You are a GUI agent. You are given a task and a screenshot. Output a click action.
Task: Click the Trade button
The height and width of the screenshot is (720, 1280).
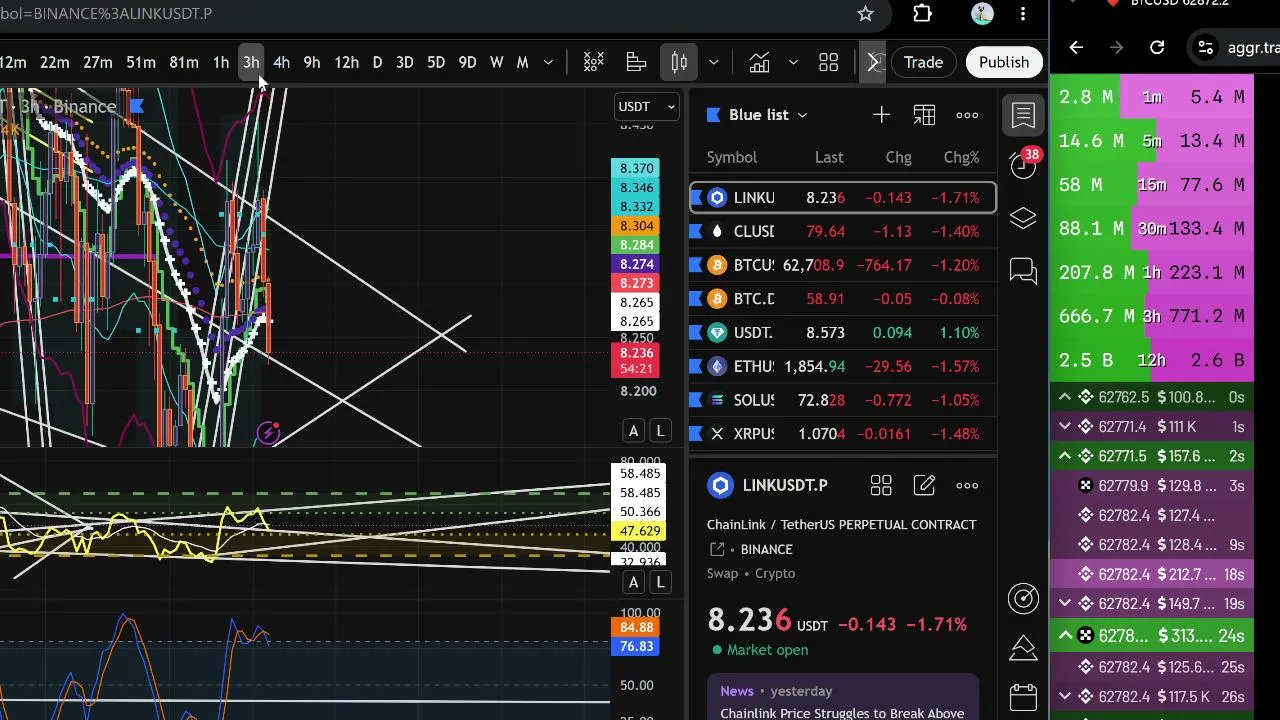pyautogui.click(x=923, y=63)
